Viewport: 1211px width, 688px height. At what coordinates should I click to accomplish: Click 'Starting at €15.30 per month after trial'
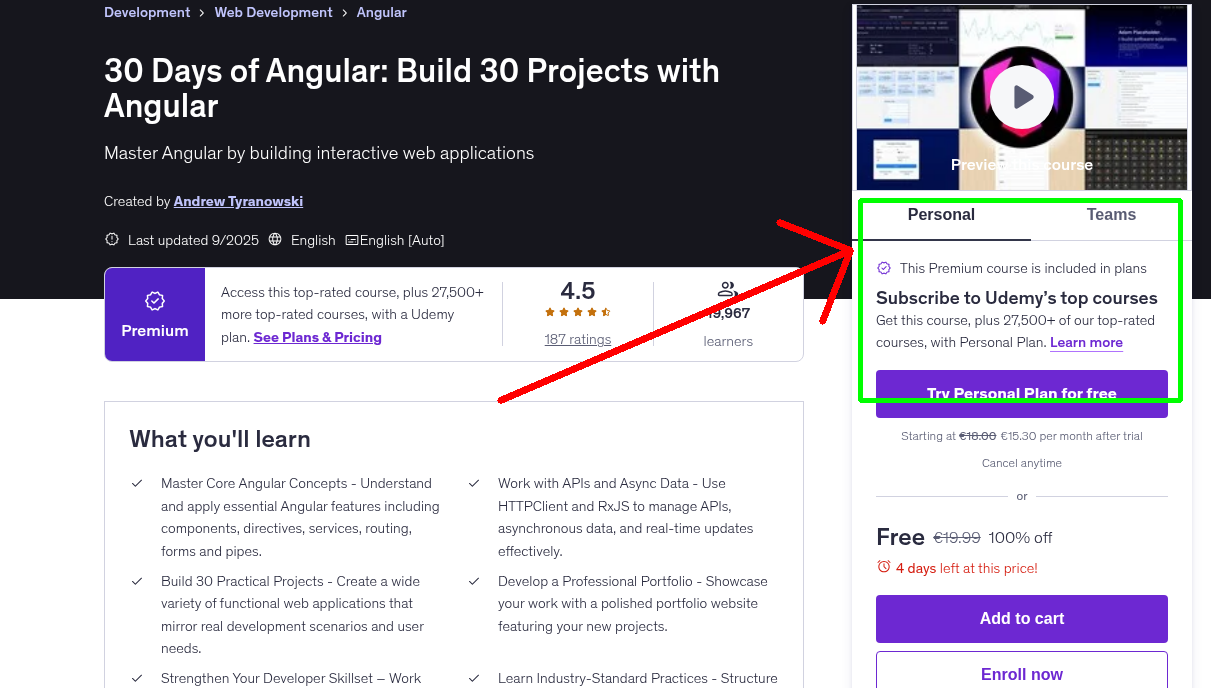1022,436
